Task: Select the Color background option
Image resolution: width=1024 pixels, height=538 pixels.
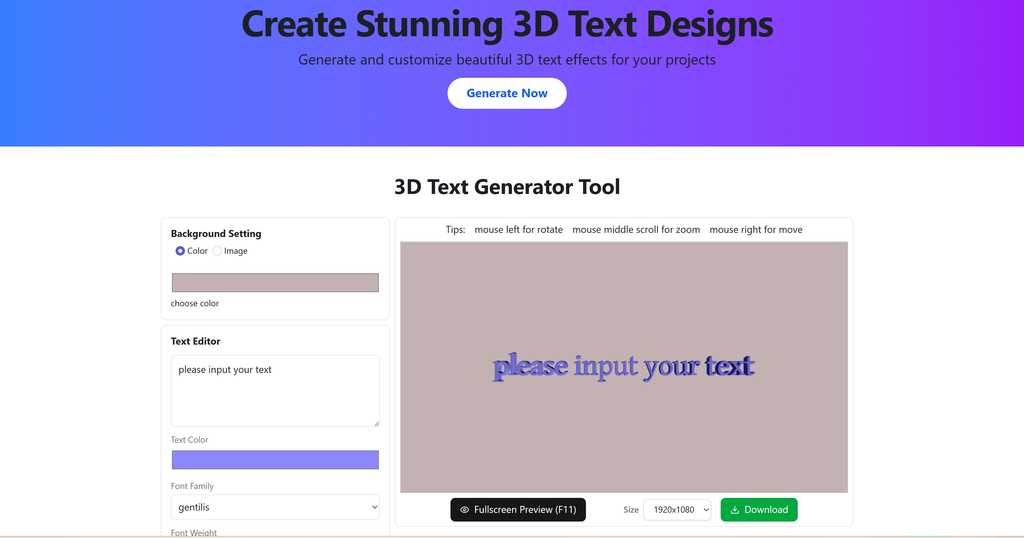Action: pyautogui.click(x=180, y=251)
